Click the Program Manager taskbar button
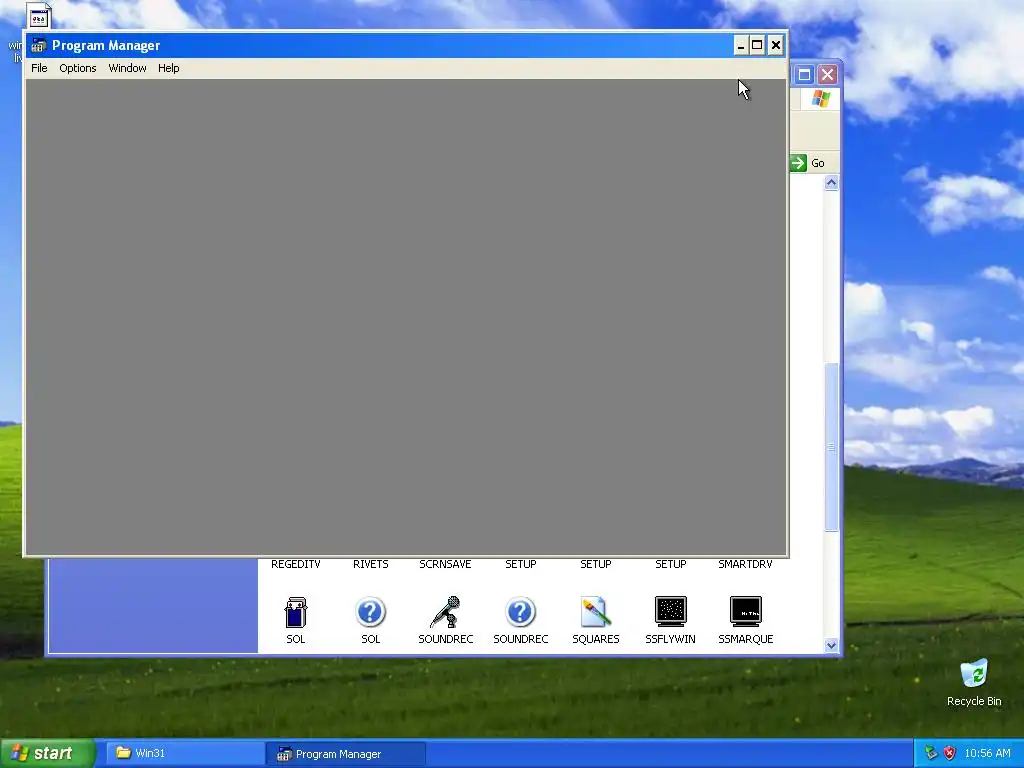Screen dimensions: 1024x768 click(345, 754)
